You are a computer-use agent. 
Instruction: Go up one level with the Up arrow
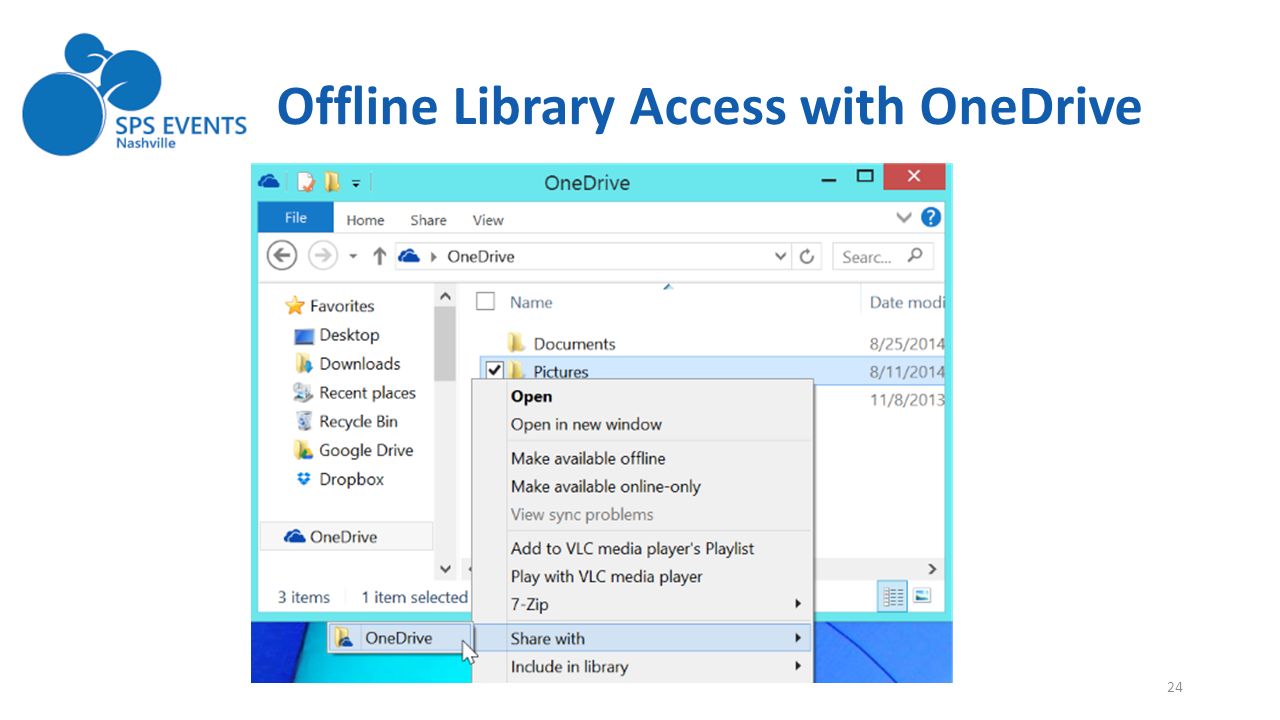tap(379, 256)
